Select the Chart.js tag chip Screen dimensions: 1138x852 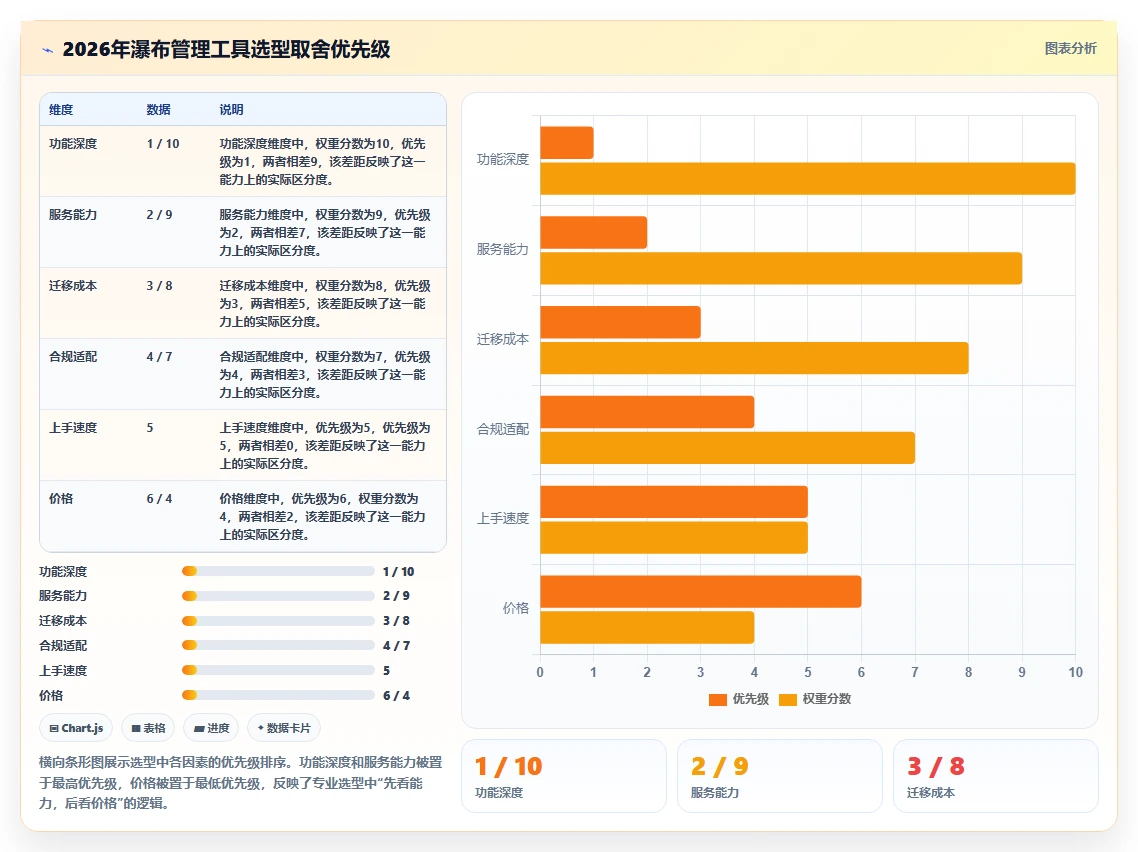76,728
